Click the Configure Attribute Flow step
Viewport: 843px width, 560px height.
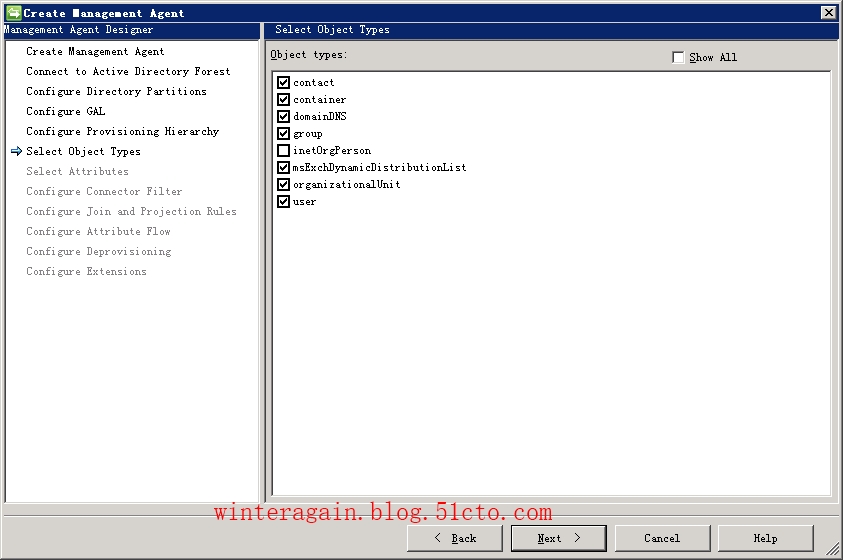click(98, 232)
